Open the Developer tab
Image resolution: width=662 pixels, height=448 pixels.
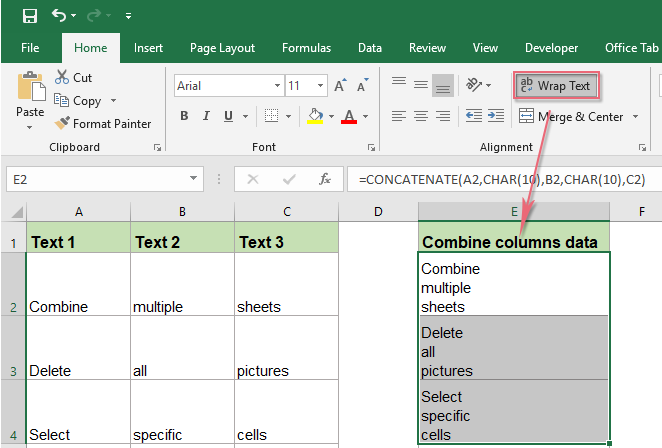[x=551, y=48]
